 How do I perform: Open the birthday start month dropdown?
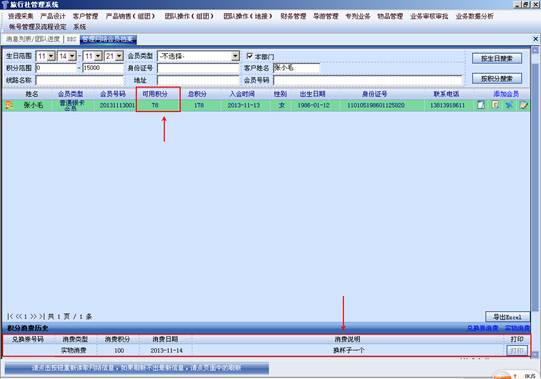51,56
